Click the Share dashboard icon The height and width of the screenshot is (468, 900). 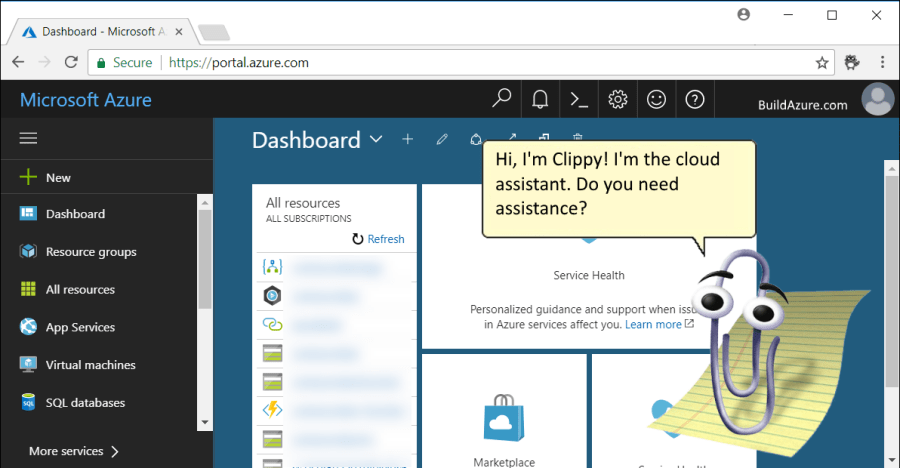coord(476,138)
